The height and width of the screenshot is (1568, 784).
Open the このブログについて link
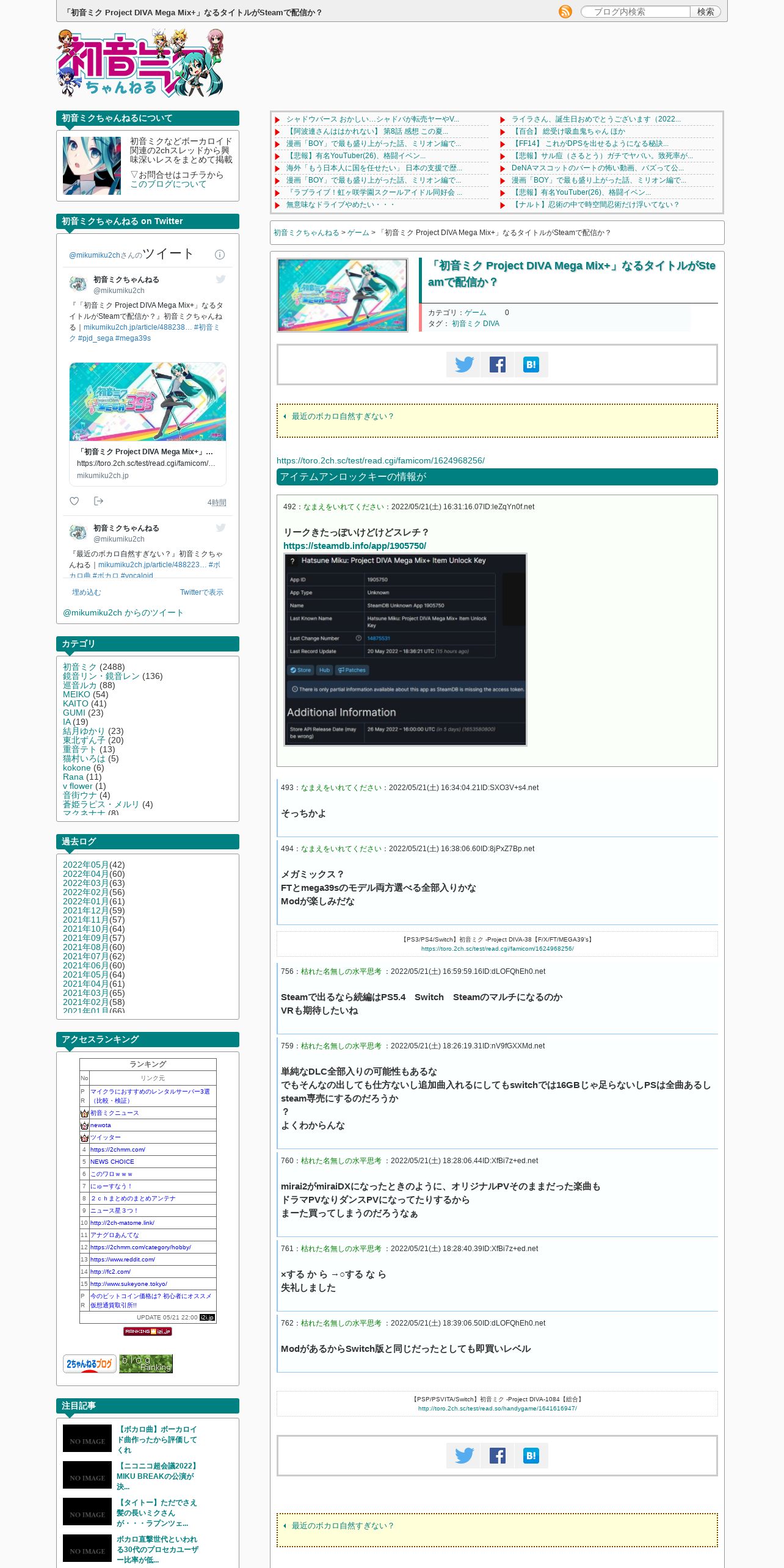point(168,184)
